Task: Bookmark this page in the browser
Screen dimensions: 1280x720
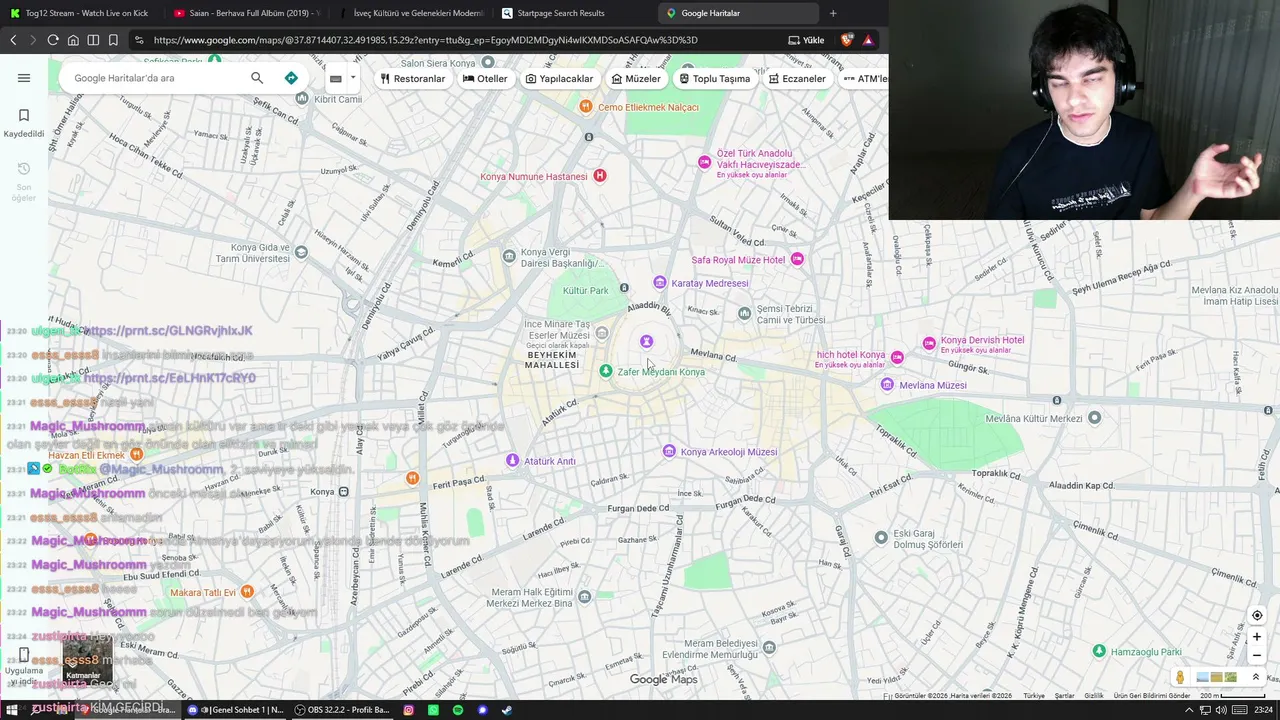Action: pyautogui.click(x=113, y=40)
